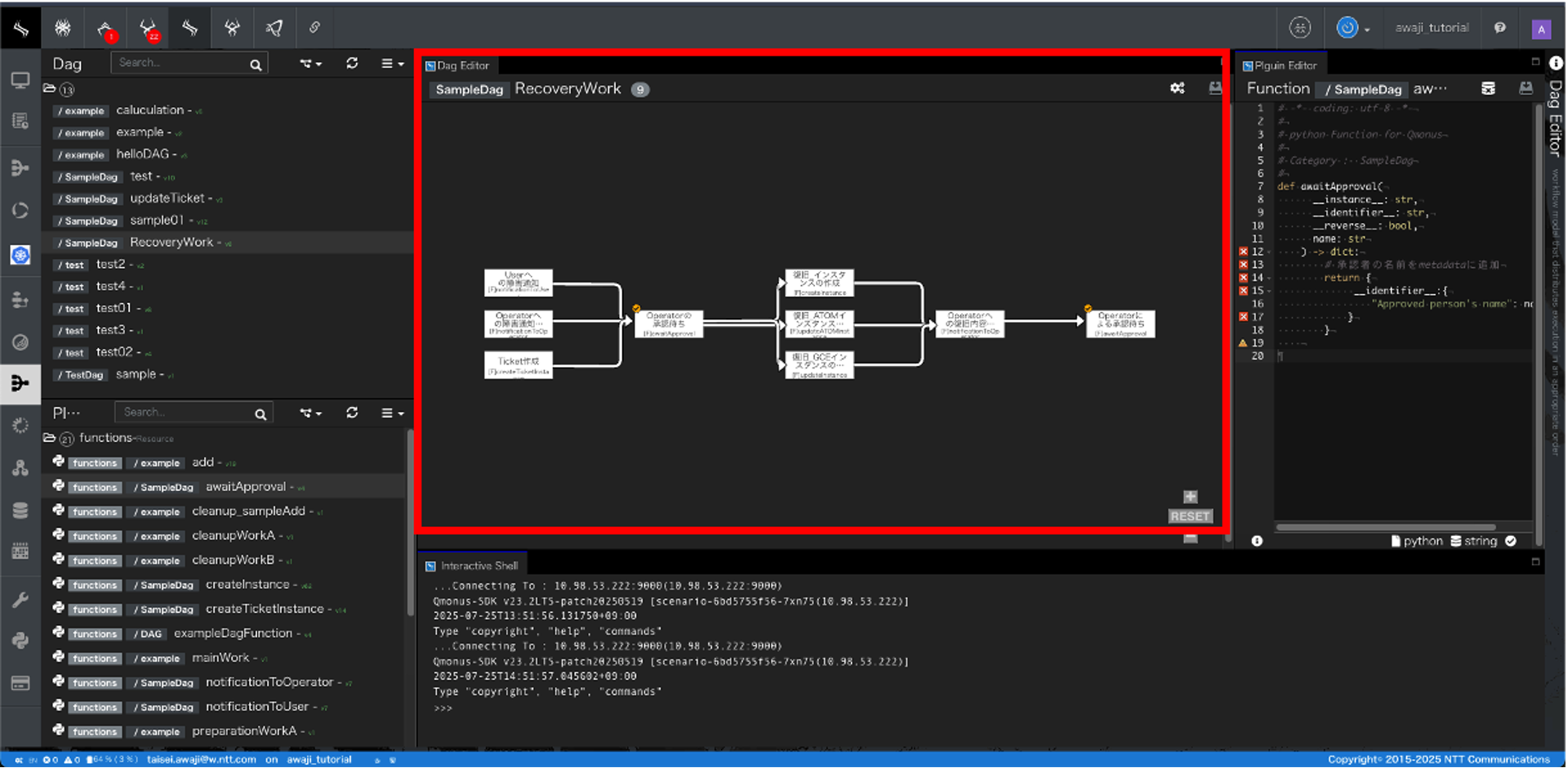1568x768 pixels.
Task: Open the notificationToOperator function
Action: click(269, 682)
